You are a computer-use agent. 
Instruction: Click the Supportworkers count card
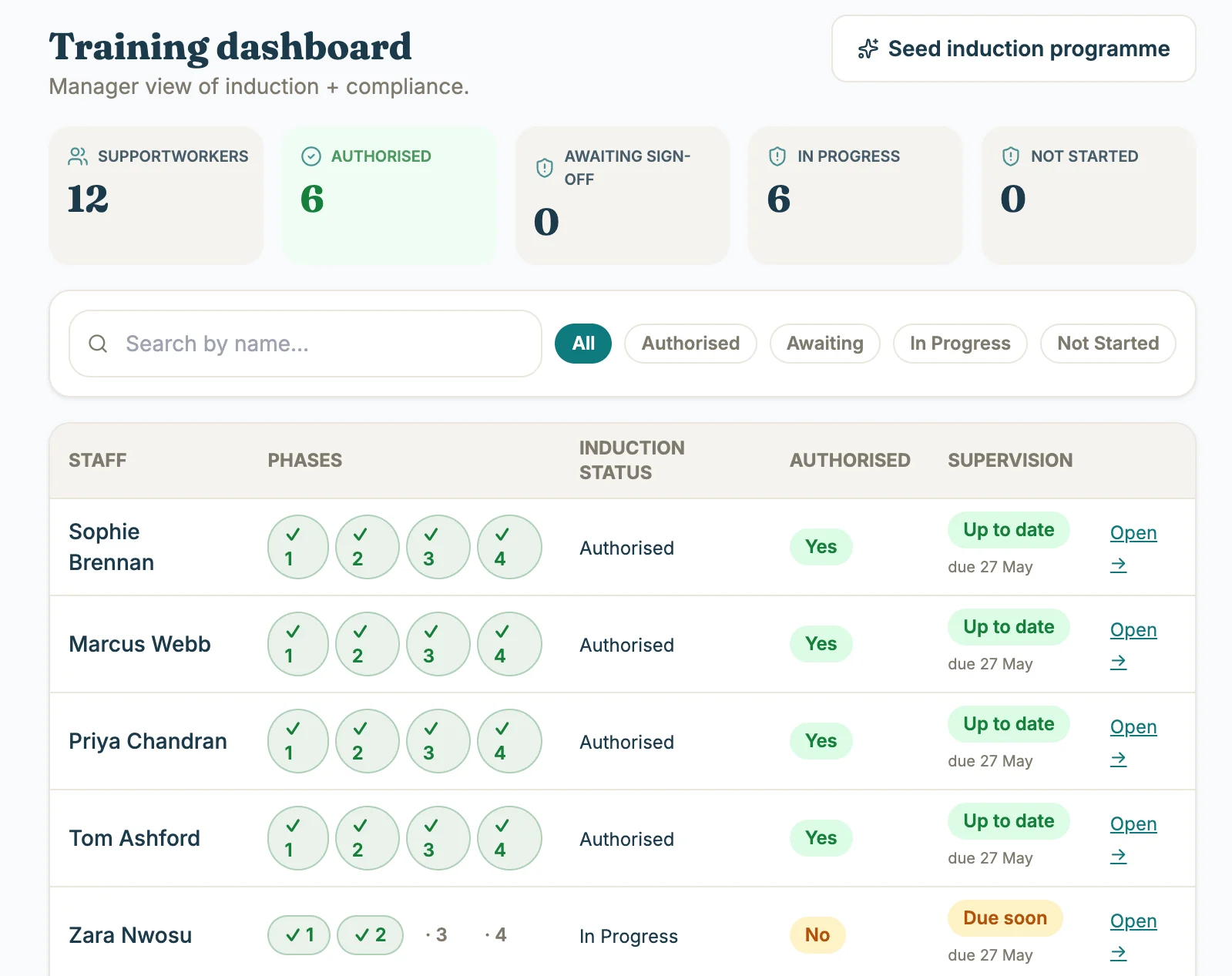tap(156, 196)
